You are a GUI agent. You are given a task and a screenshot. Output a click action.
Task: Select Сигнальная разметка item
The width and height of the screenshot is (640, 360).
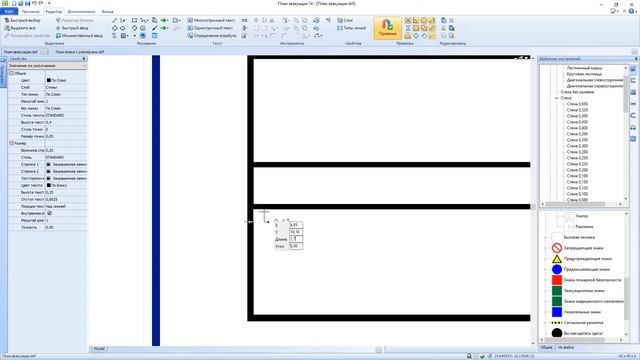(x=577, y=323)
